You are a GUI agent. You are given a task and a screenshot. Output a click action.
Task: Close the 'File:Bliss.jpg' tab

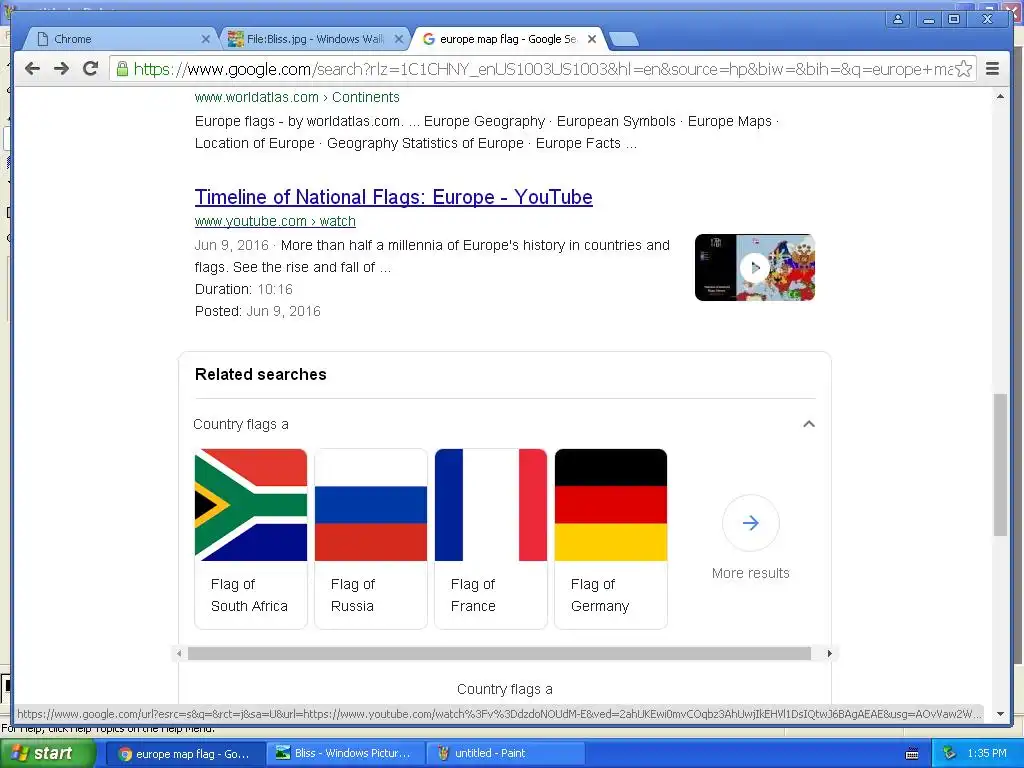(x=399, y=39)
